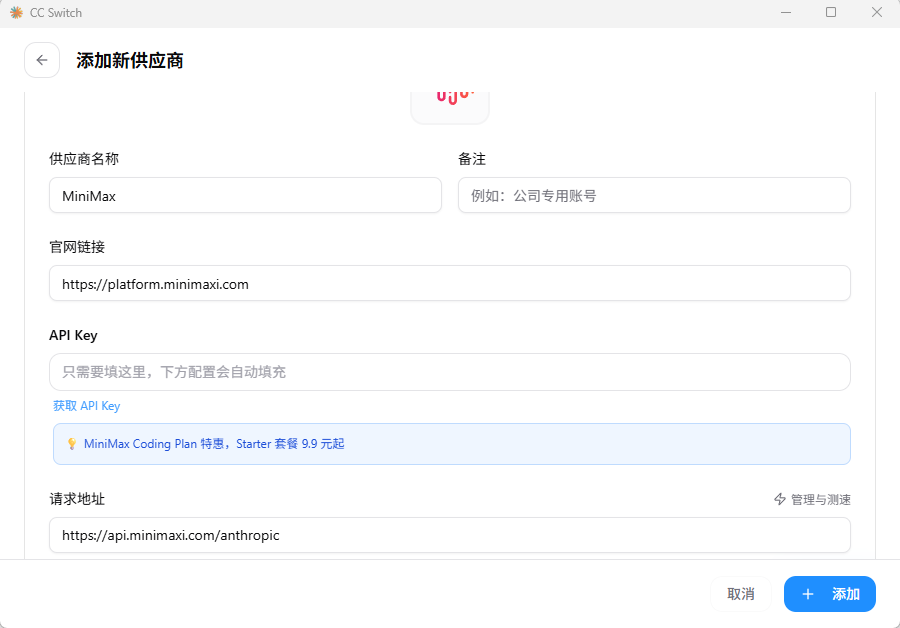This screenshot has height=628, width=900.
Task: Focus the API Key input field
Action: [449, 372]
